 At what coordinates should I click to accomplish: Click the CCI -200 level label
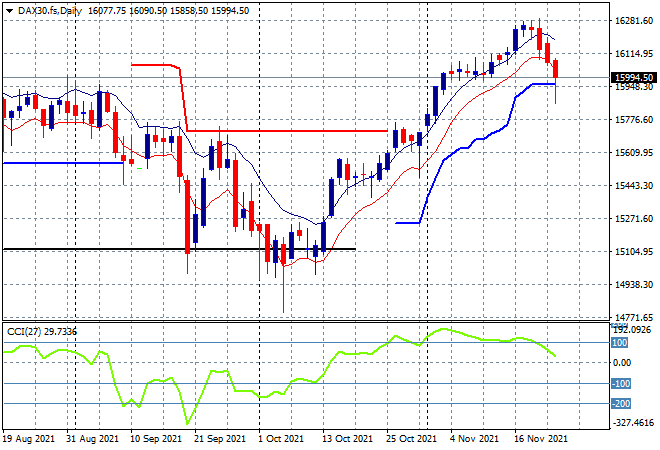(620, 404)
